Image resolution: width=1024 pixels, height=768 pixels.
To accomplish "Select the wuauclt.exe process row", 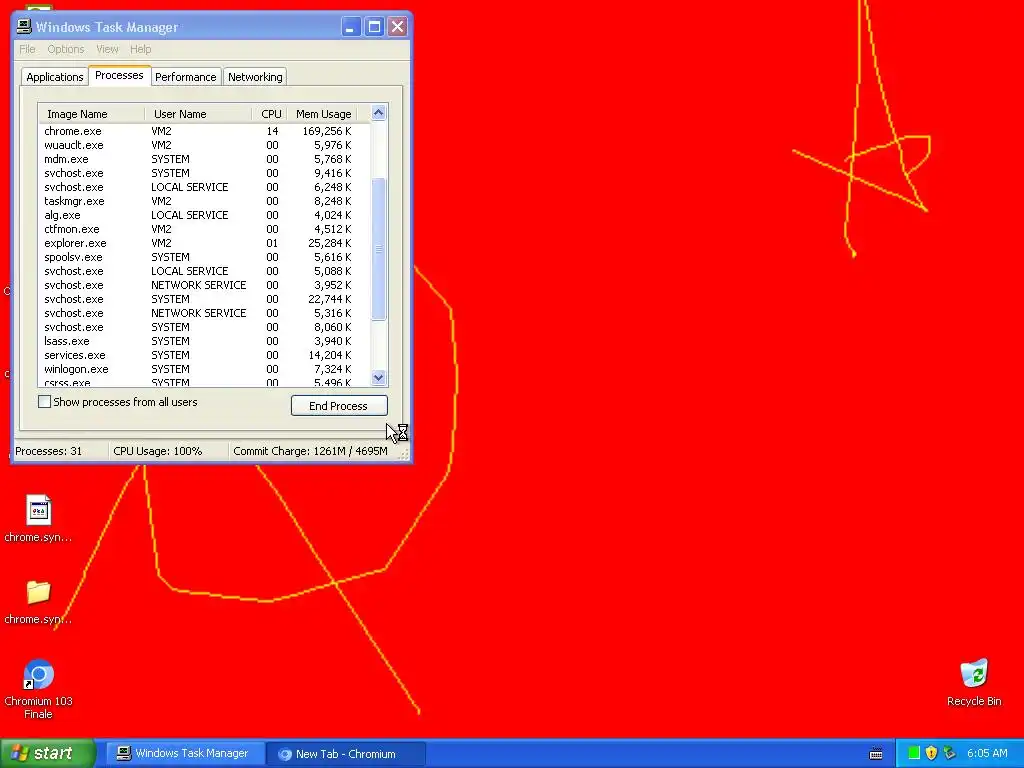I will [x=204, y=145].
